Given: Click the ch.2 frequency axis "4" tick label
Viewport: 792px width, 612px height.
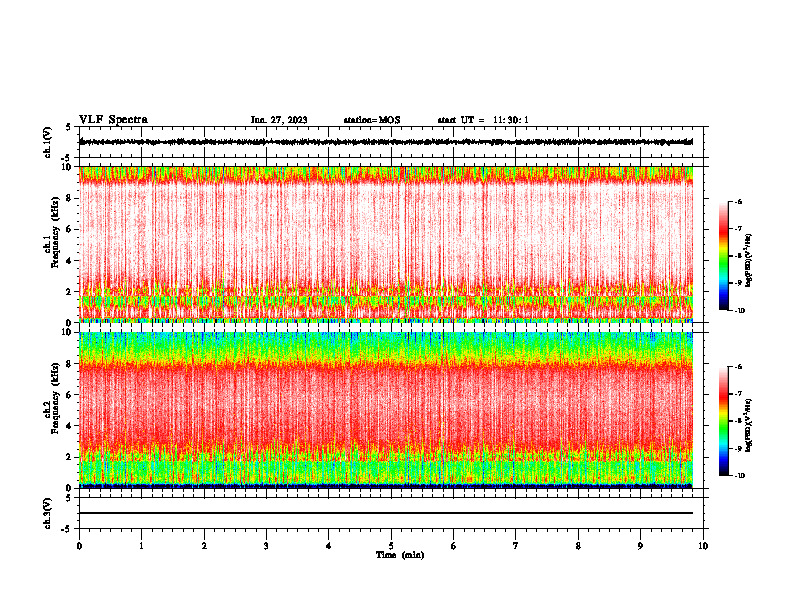Looking at the screenshot, I should (x=70, y=426).
